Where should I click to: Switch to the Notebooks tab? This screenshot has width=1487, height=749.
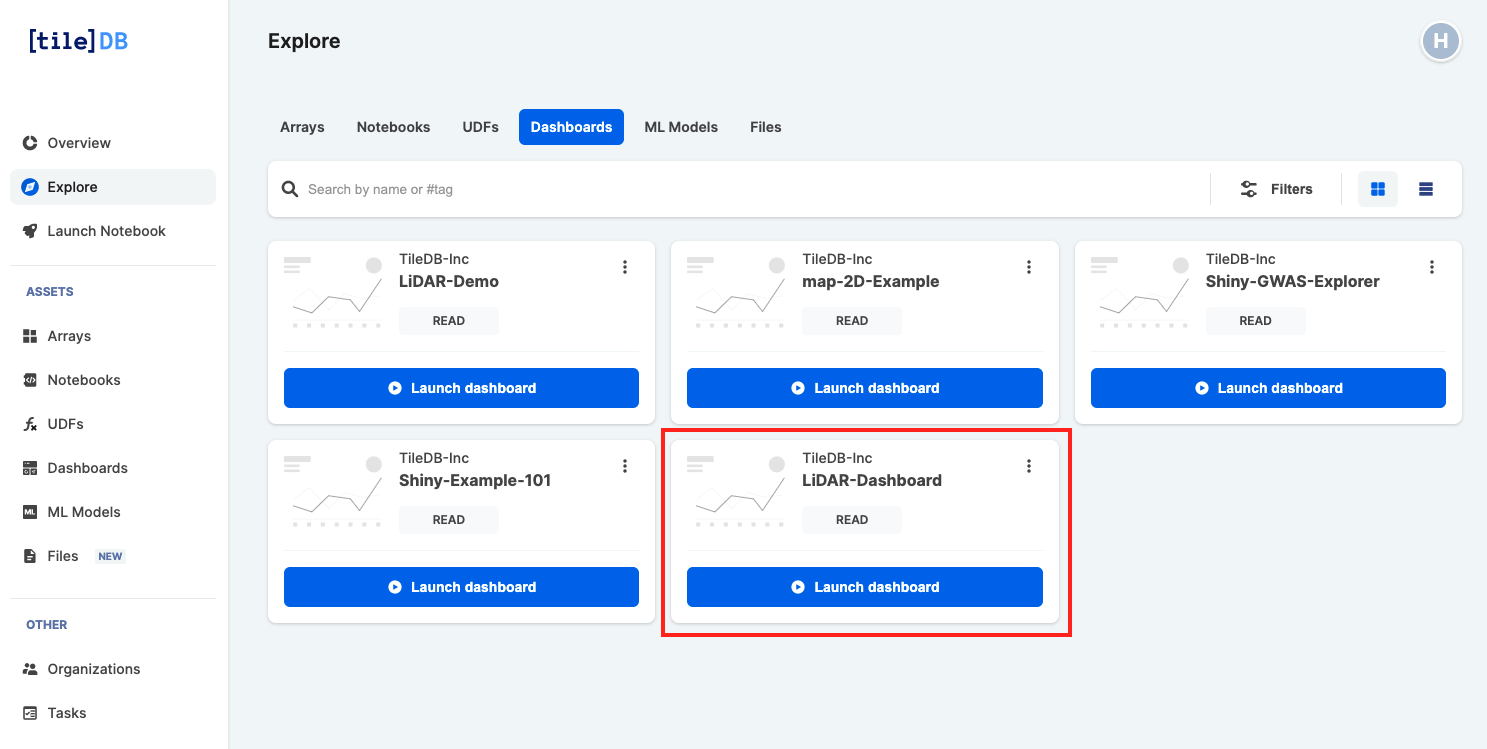tap(393, 126)
